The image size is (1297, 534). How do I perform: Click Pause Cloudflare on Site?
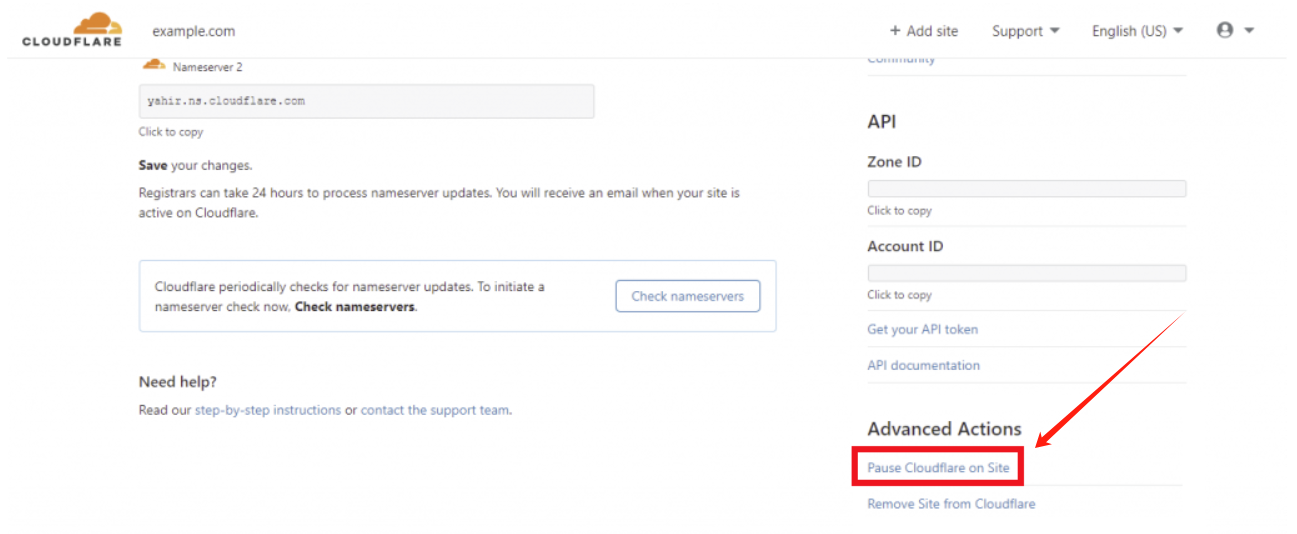click(x=938, y=468)
